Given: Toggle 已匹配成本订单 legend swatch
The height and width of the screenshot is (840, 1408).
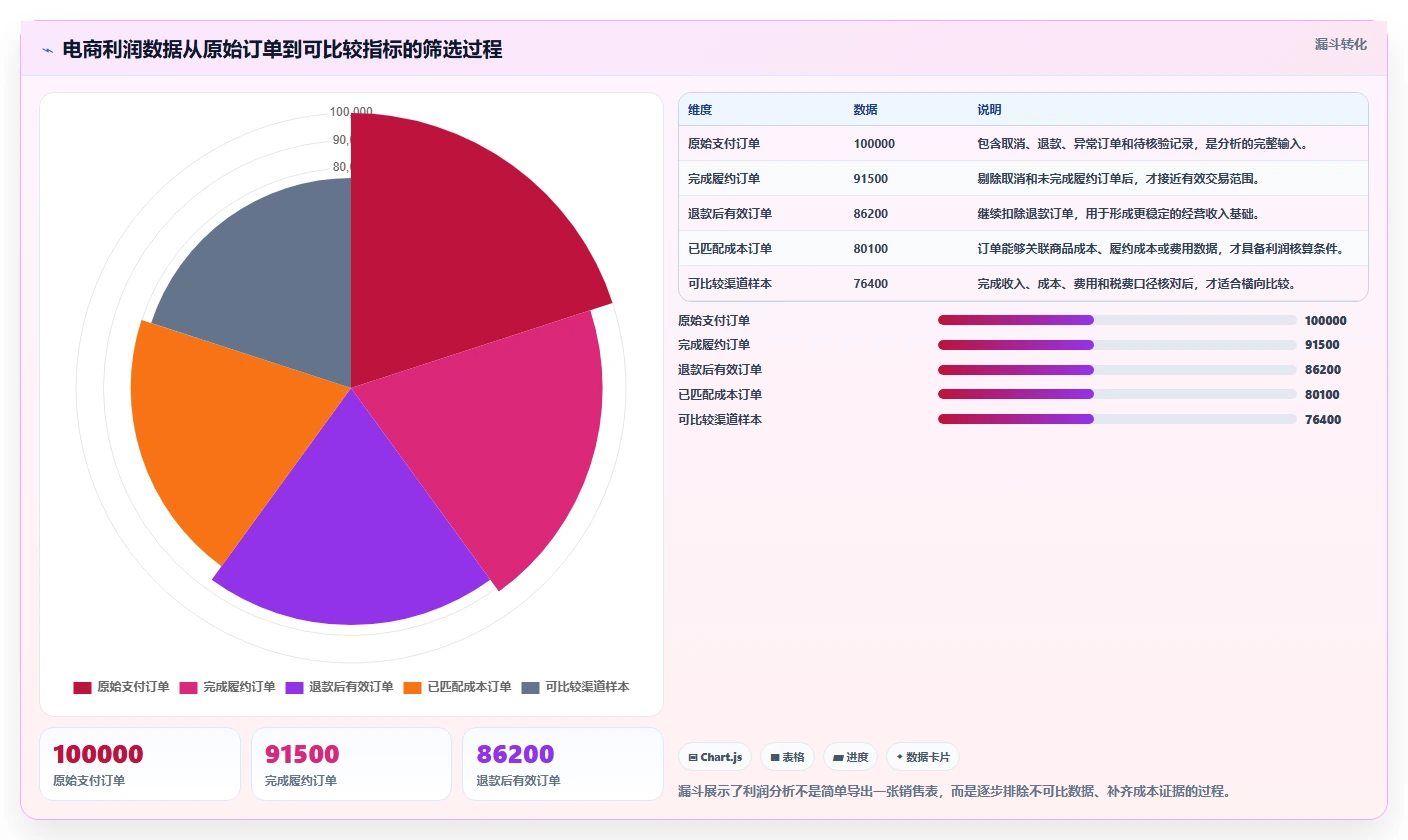Looking at the screenshot, I should 412,687.
